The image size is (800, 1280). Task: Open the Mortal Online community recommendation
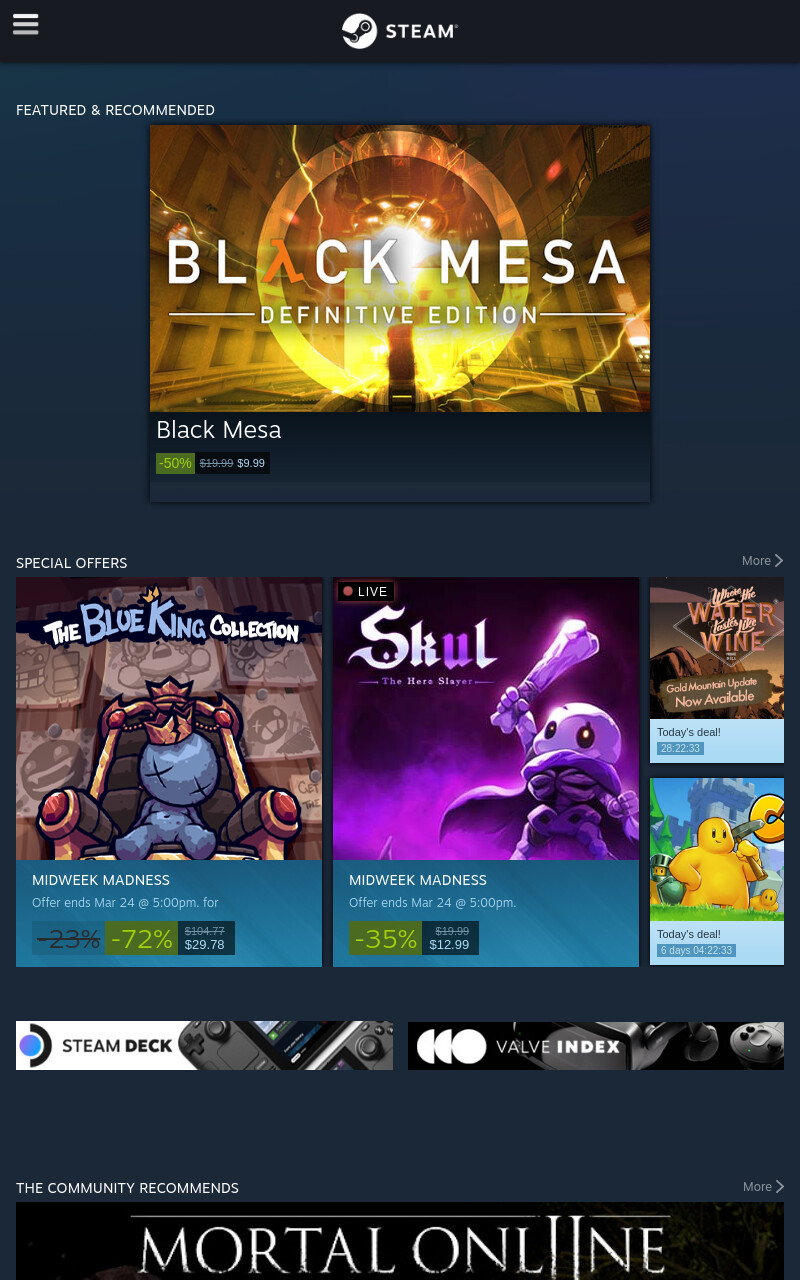(400, 1241)
